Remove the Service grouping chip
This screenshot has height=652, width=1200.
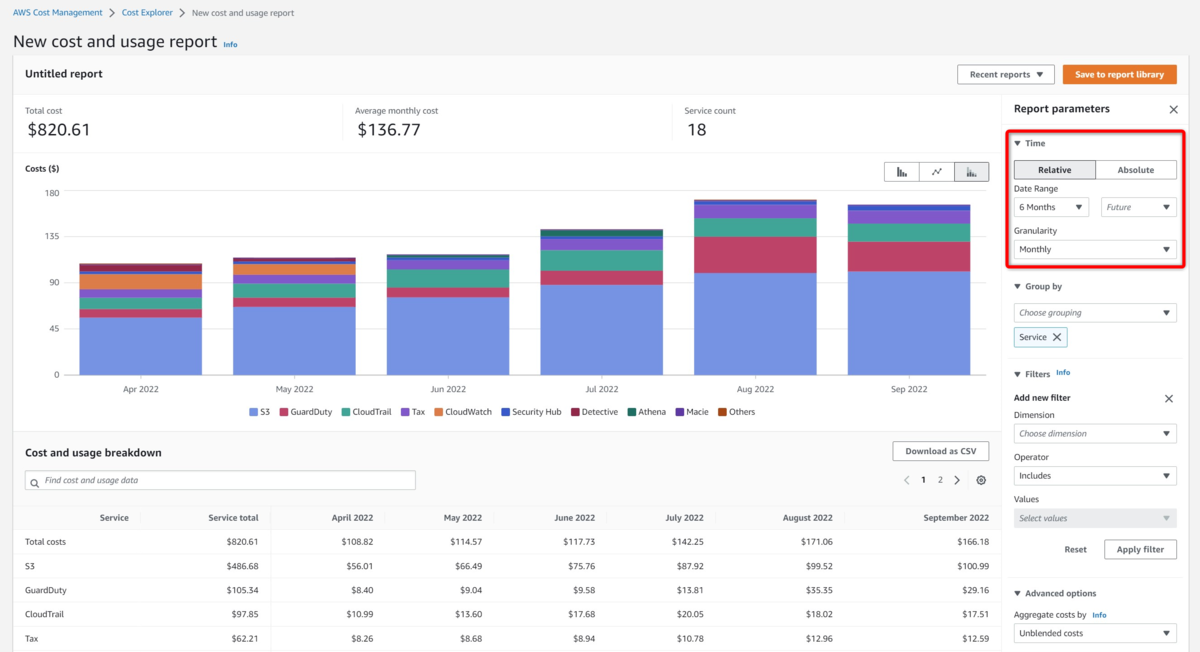pos(1058,337)
